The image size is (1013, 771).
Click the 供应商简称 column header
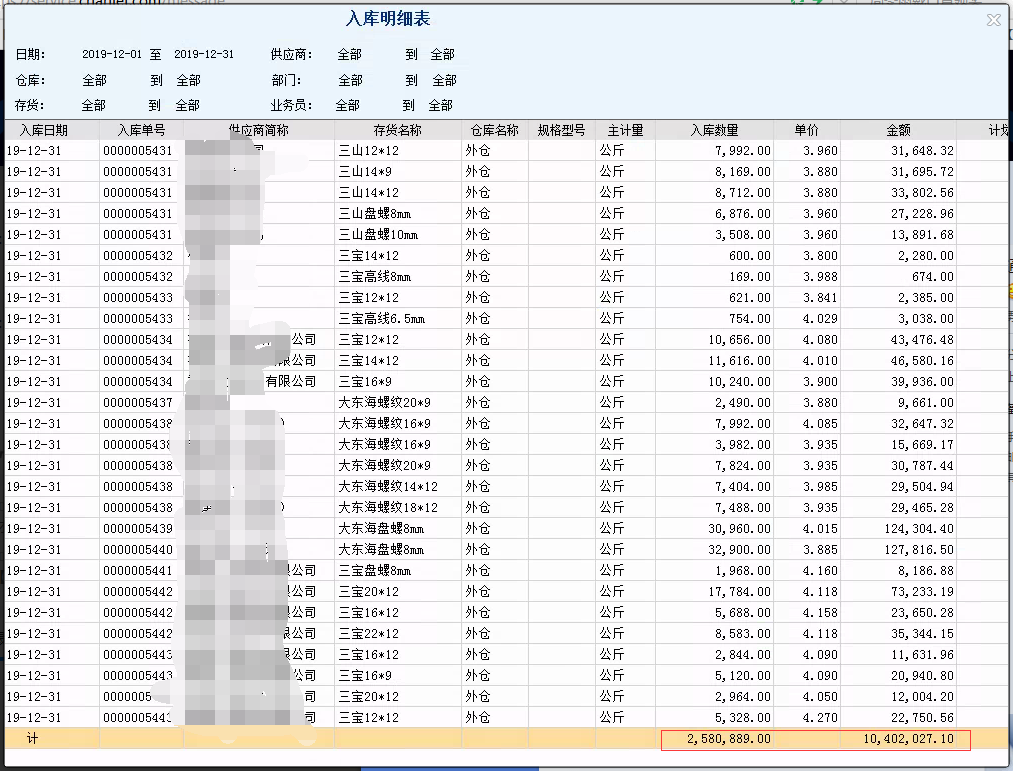coord(259,131)
